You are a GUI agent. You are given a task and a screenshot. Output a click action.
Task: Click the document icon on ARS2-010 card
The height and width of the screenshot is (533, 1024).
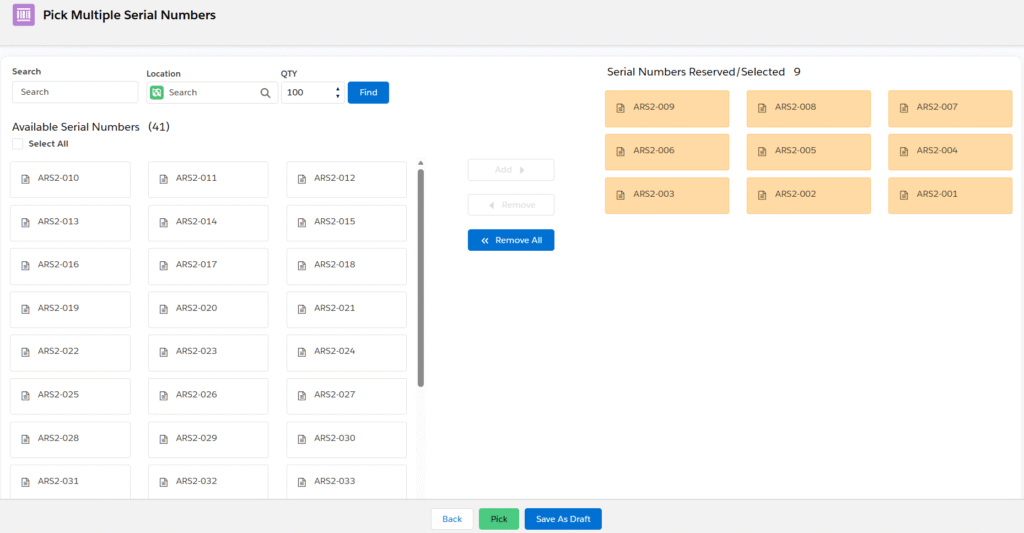click(25, 179)
